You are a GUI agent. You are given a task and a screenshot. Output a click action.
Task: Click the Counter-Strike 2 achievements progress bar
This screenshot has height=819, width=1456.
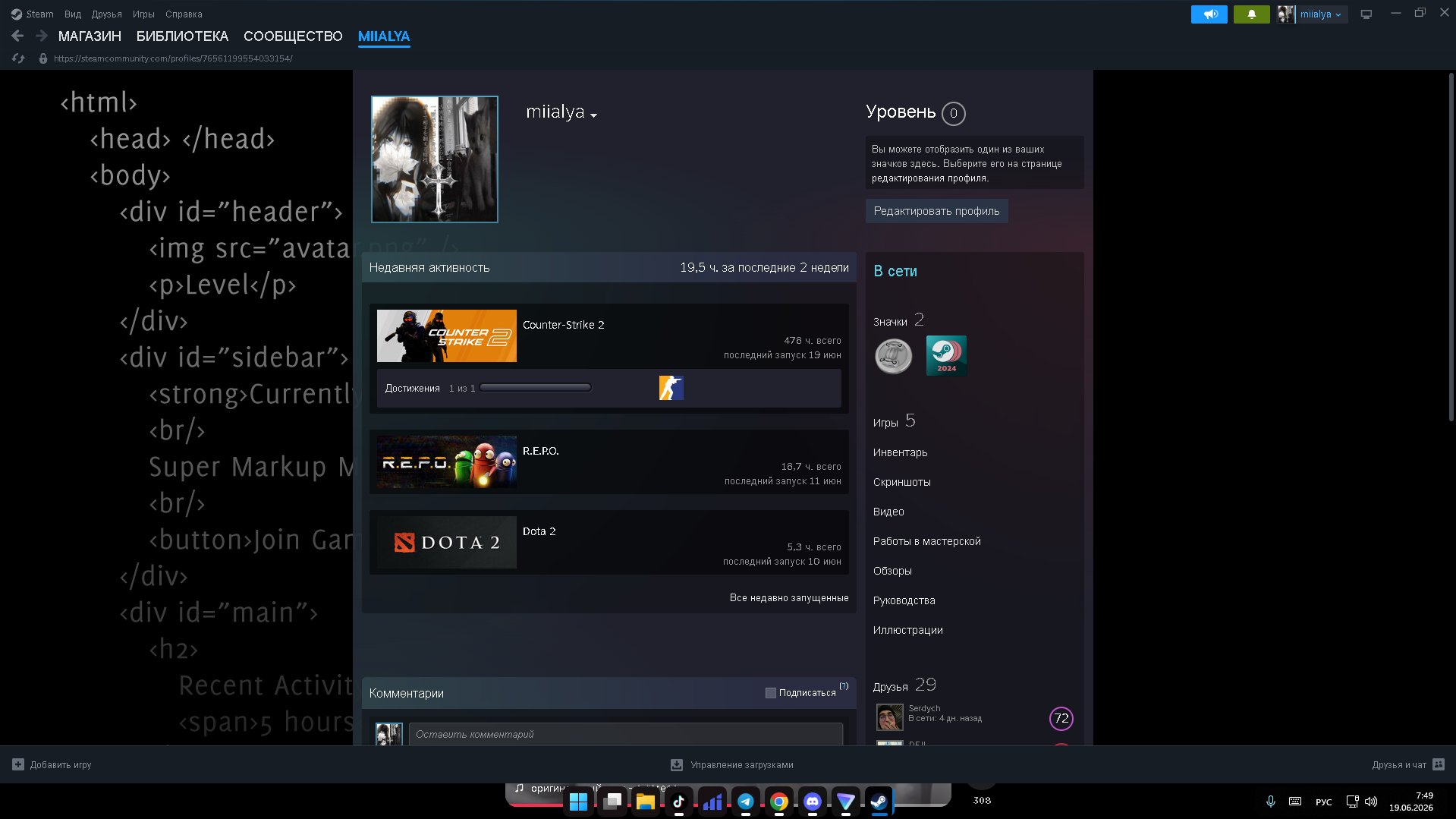(535, 388)
